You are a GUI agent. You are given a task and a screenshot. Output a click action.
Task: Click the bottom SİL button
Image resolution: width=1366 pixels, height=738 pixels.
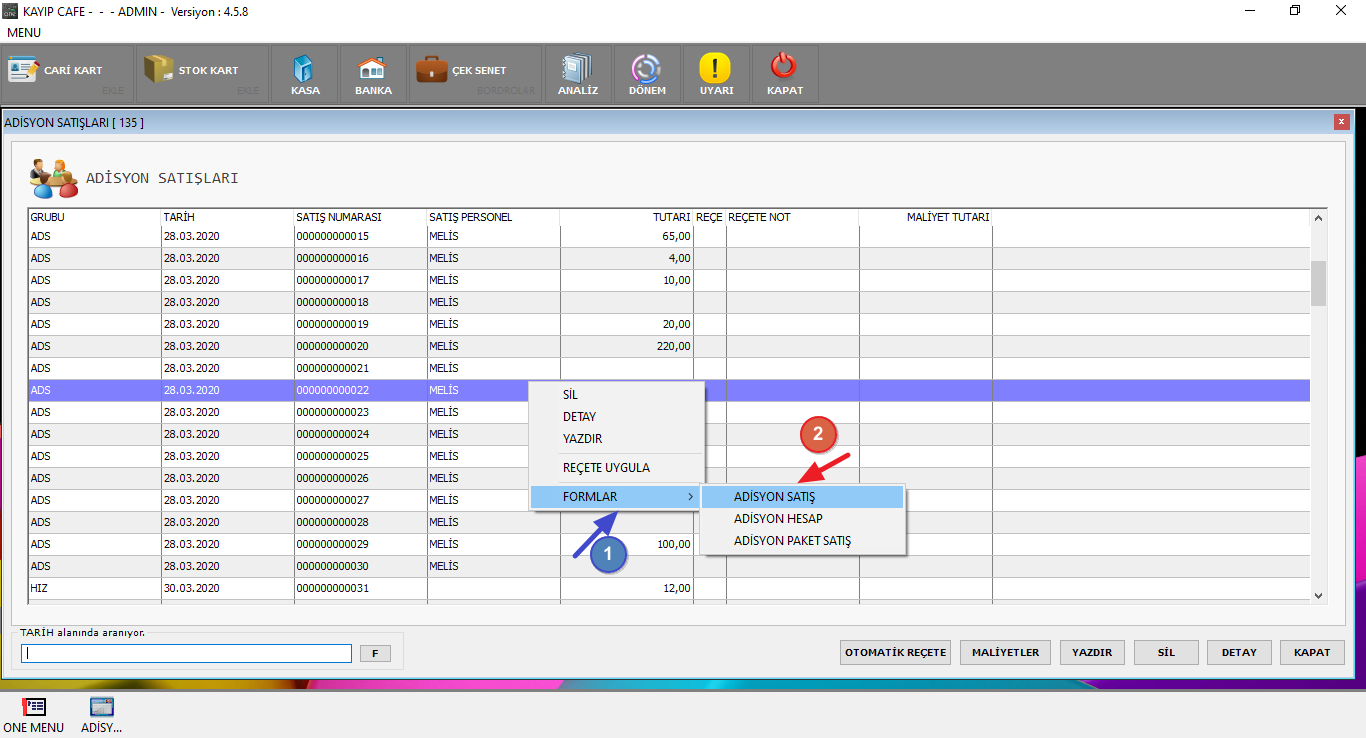1166,652
